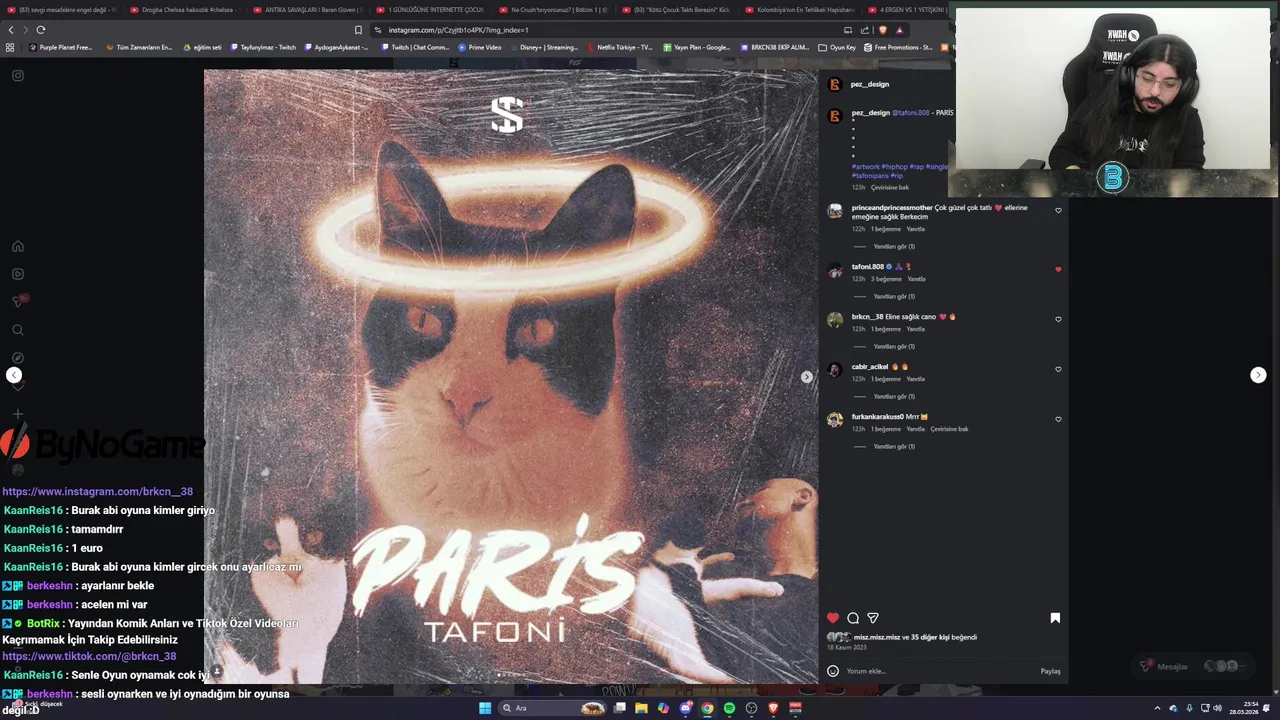This screenshot has height=720, width=1280.
Task: Reply to princeandprincessmother's comment via Yanıtla
Action: tap(915, 229)
